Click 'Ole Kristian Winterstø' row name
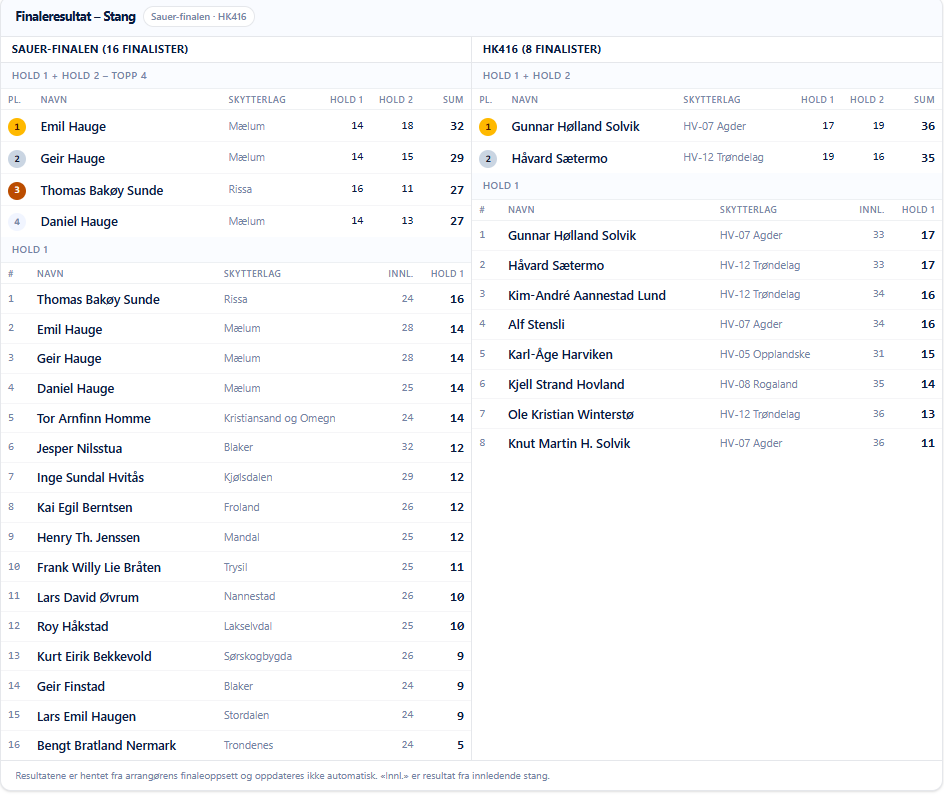 click(x=571, y=415)
